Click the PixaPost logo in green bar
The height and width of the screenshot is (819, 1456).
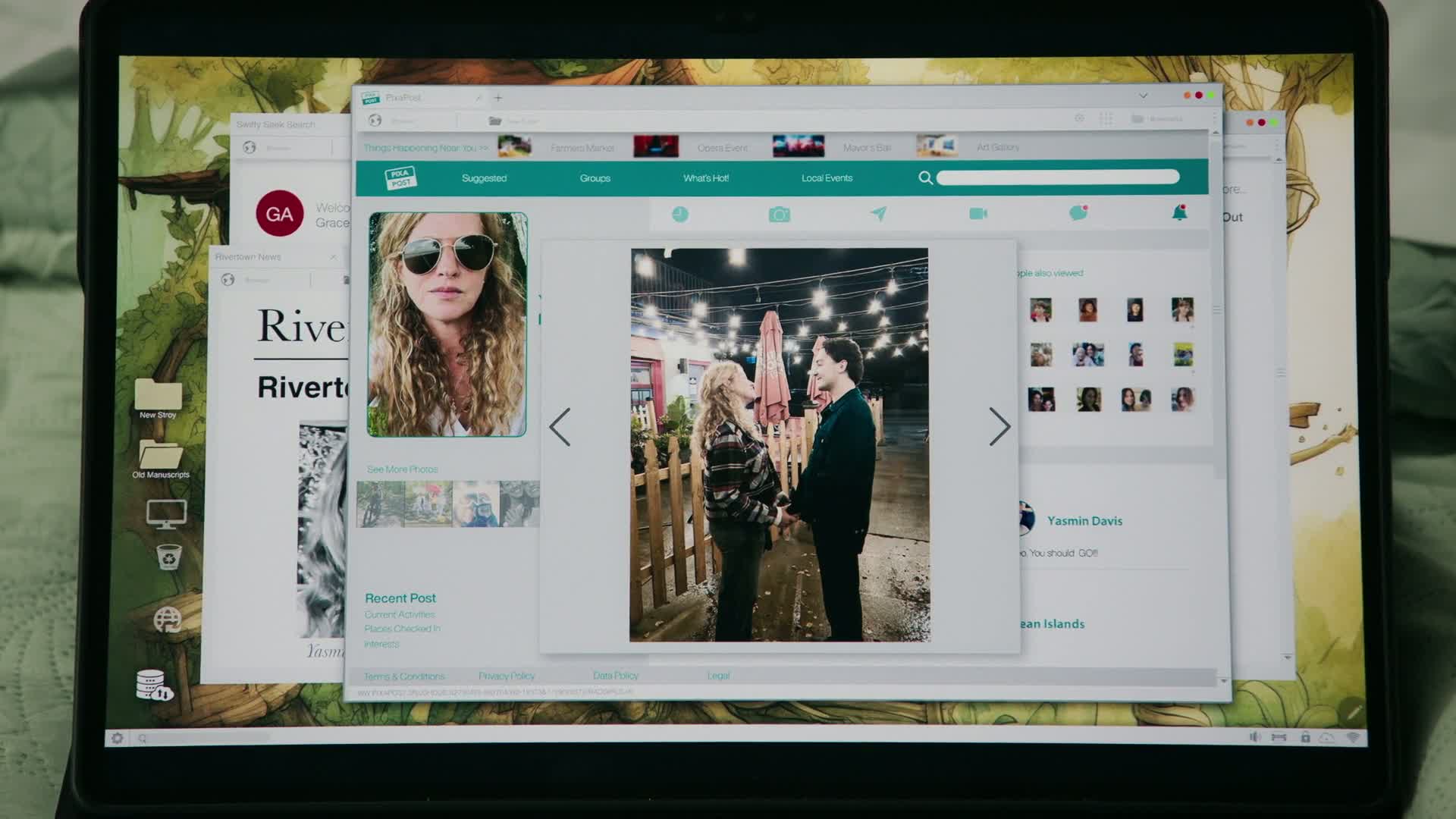[x=400, y=177]
